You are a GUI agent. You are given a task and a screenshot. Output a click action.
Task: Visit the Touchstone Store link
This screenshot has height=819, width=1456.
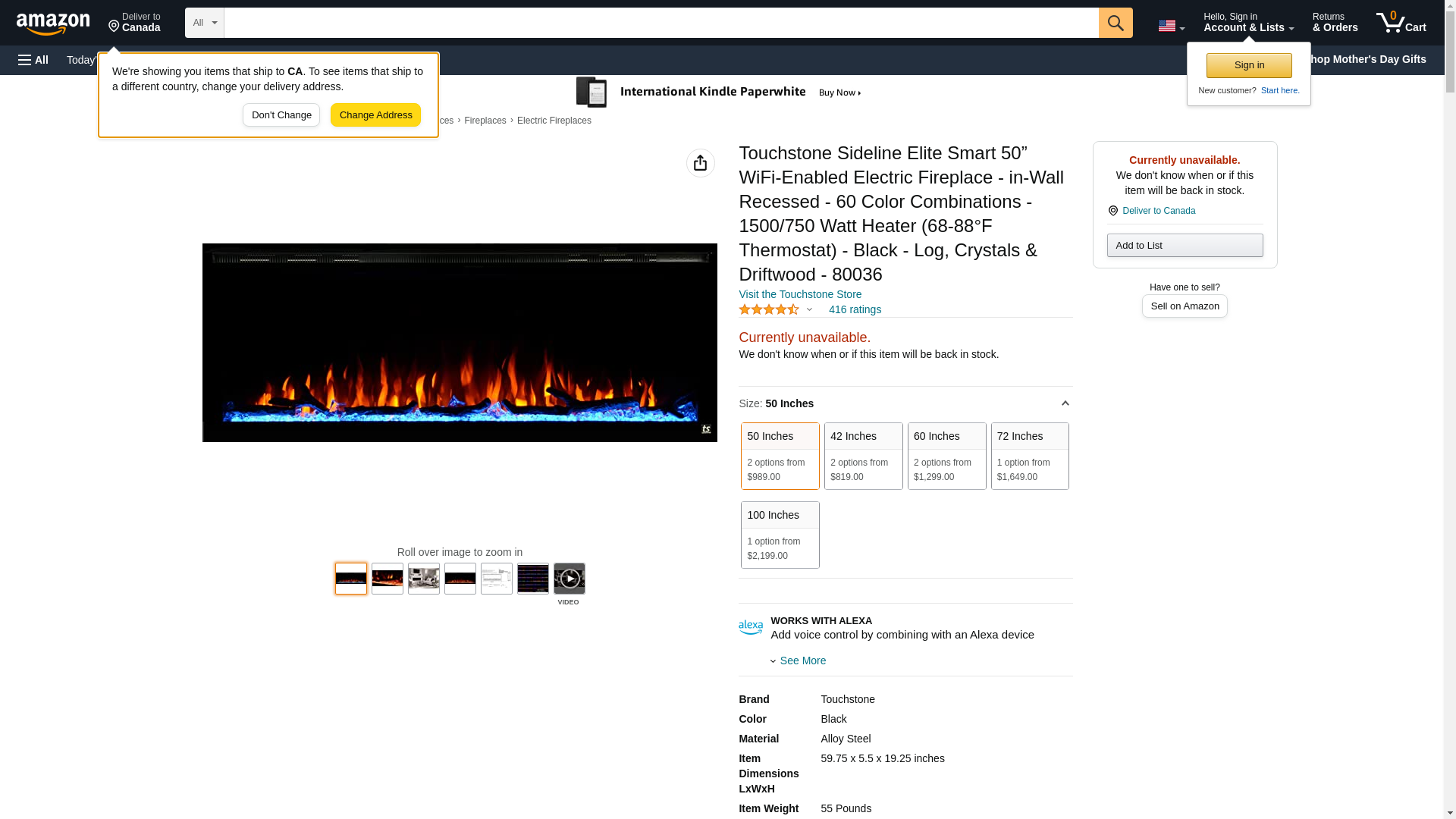[799, 294]
